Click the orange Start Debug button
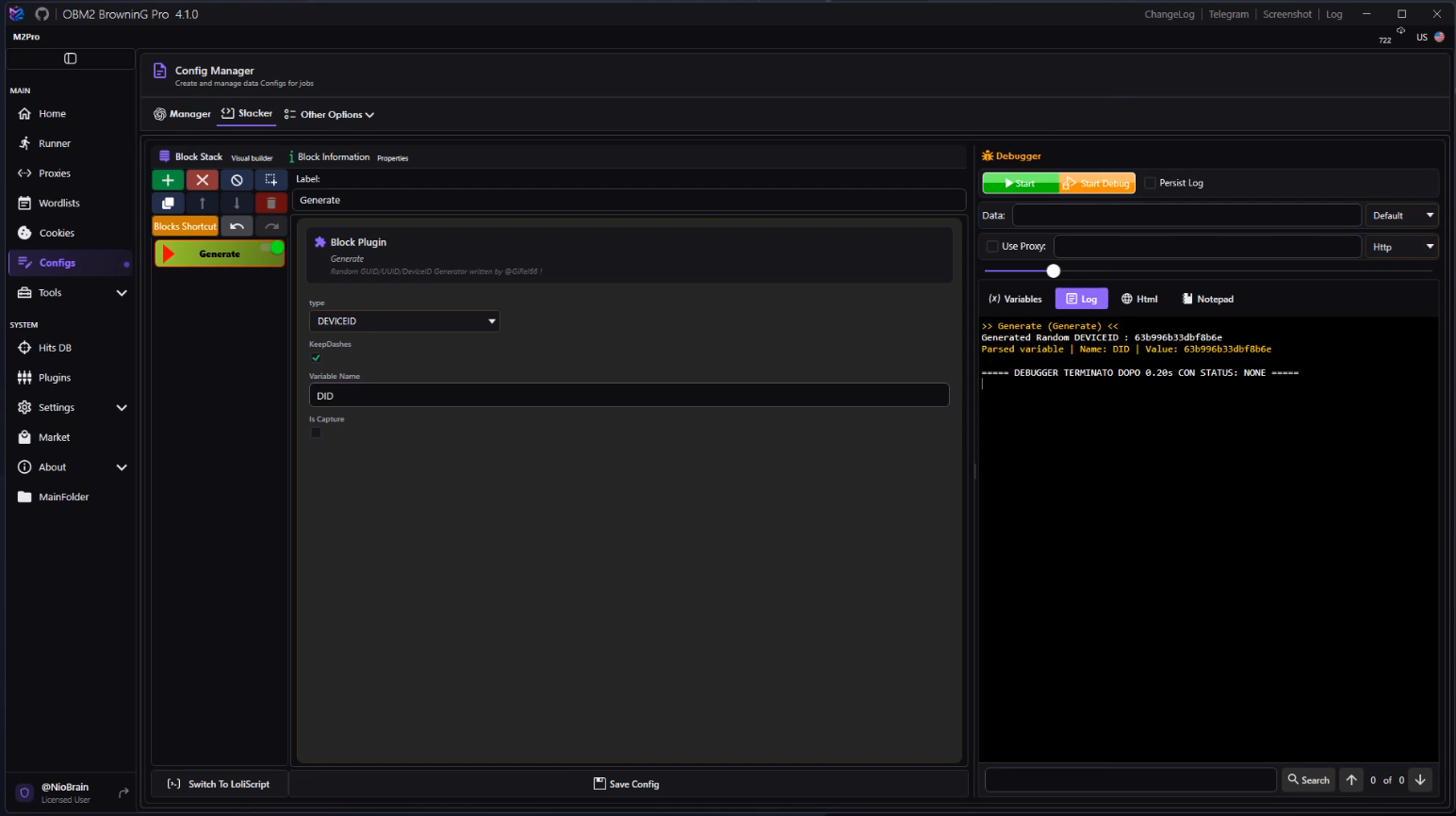 pos(1097,183)
